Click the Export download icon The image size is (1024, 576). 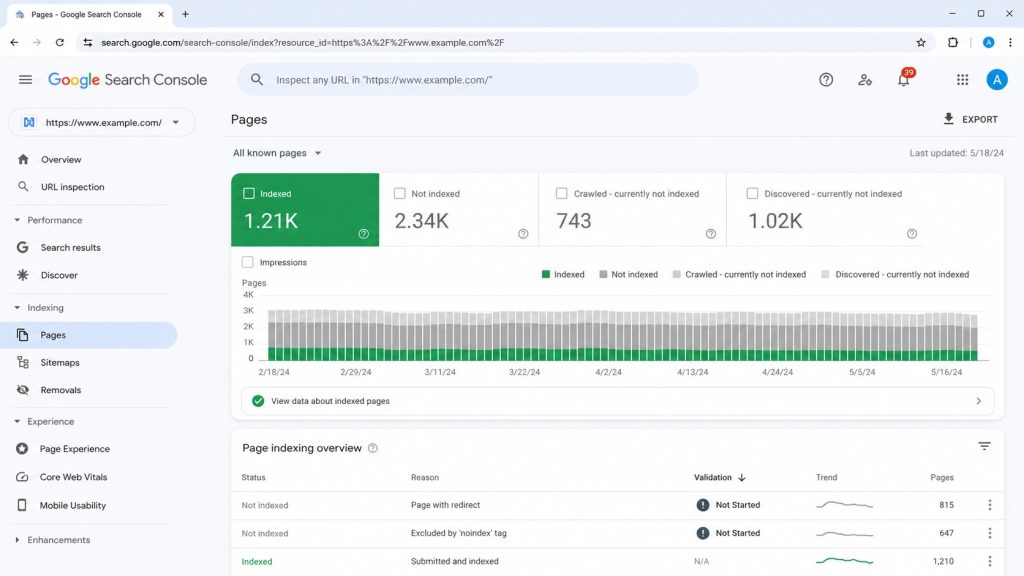tap(948, 119)
